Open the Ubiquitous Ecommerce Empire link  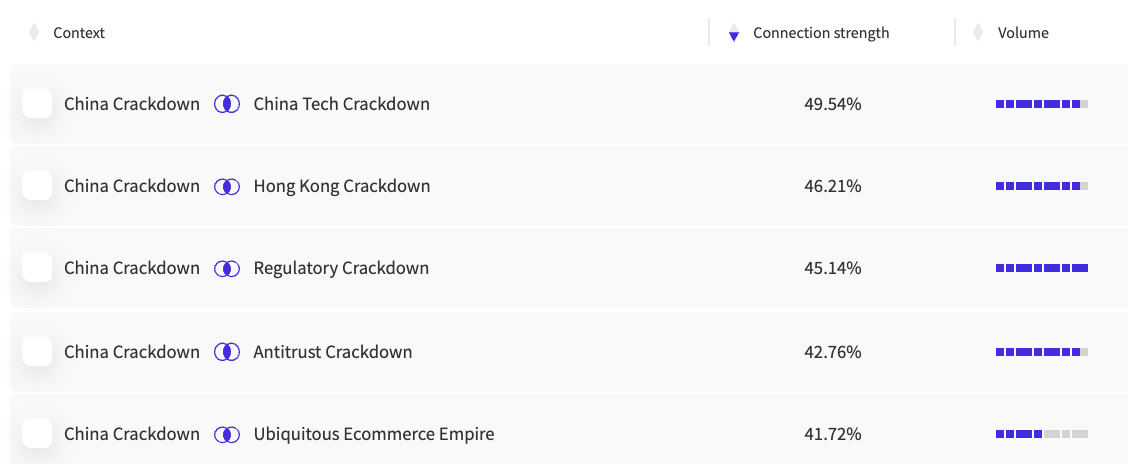tap(374, 435)
